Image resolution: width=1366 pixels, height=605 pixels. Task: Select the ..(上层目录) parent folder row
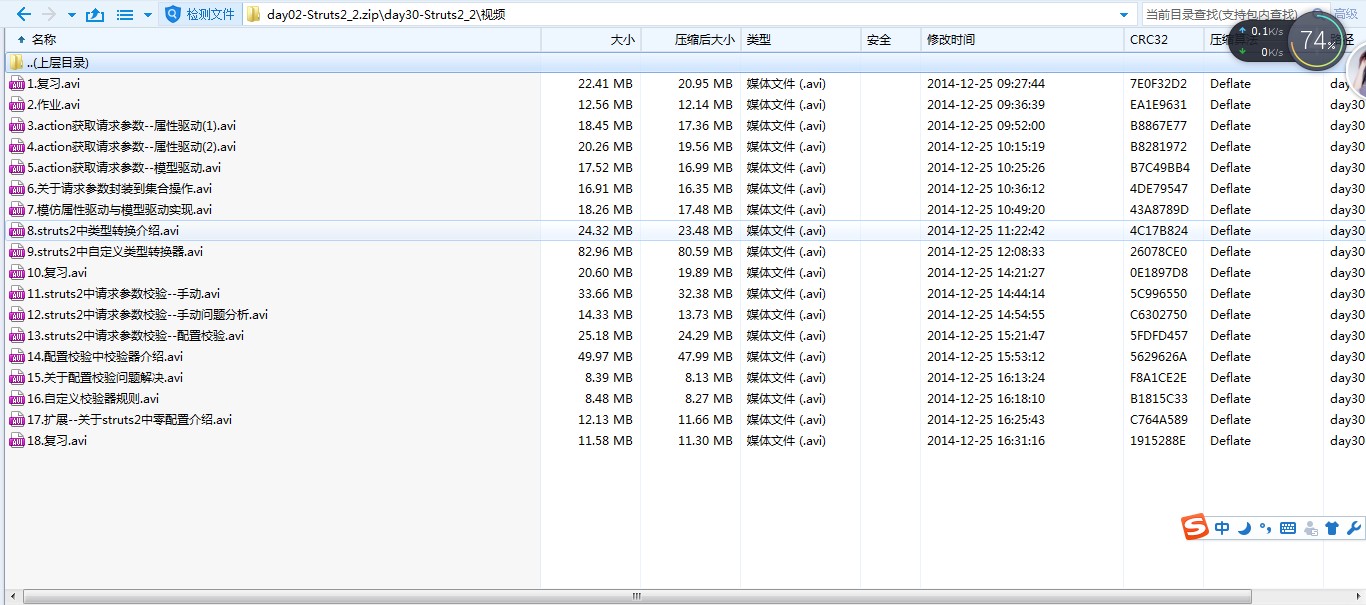683,62
